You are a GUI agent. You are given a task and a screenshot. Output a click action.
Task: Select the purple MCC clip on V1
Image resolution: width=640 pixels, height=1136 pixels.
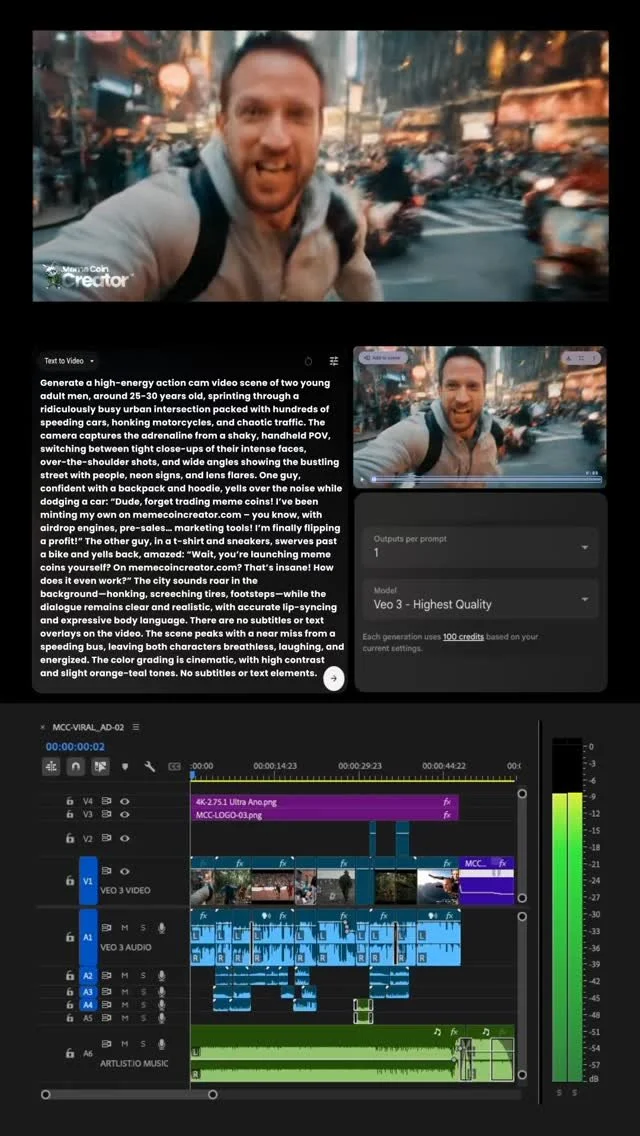click(x=487, y=880)
